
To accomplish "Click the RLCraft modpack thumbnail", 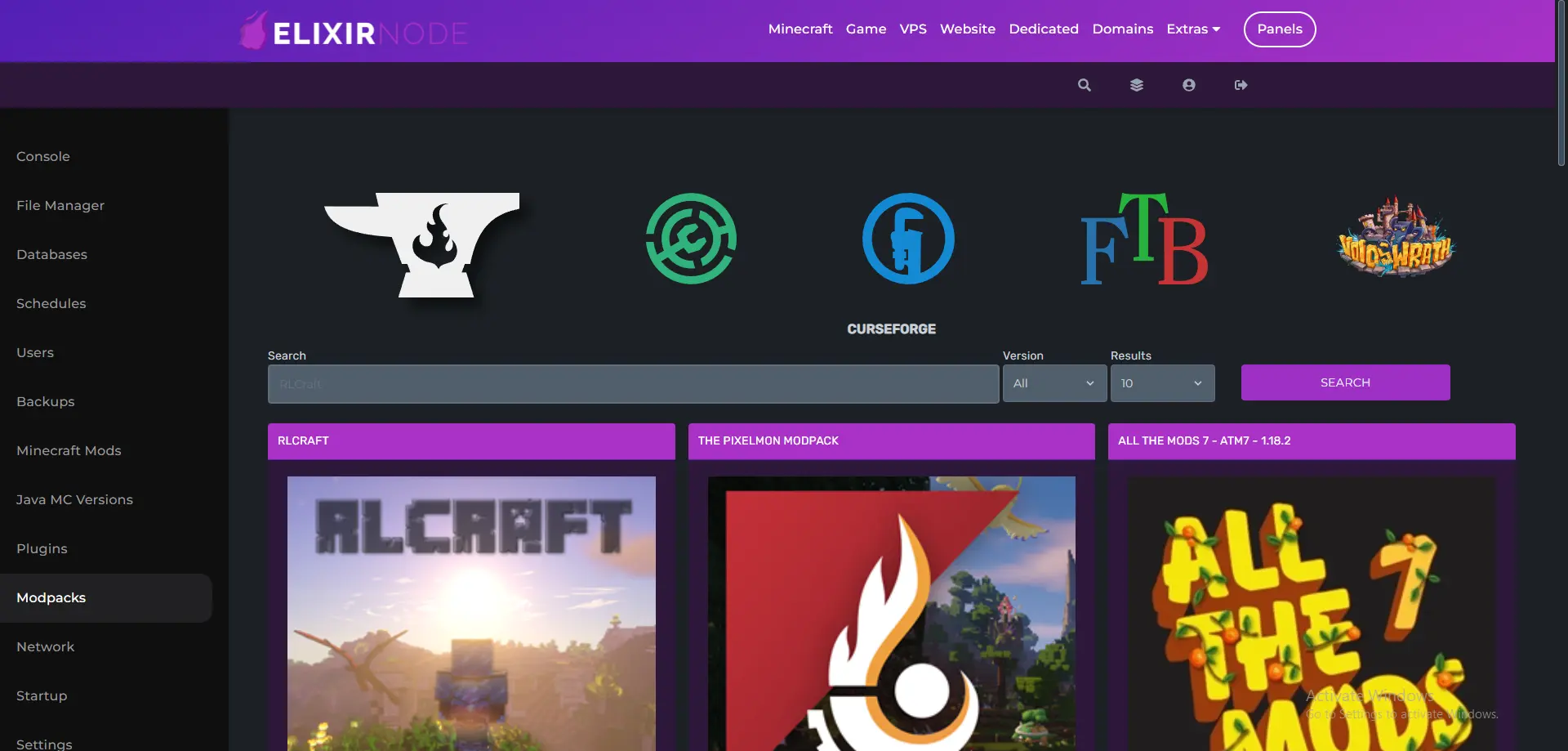I will [471, 613].
